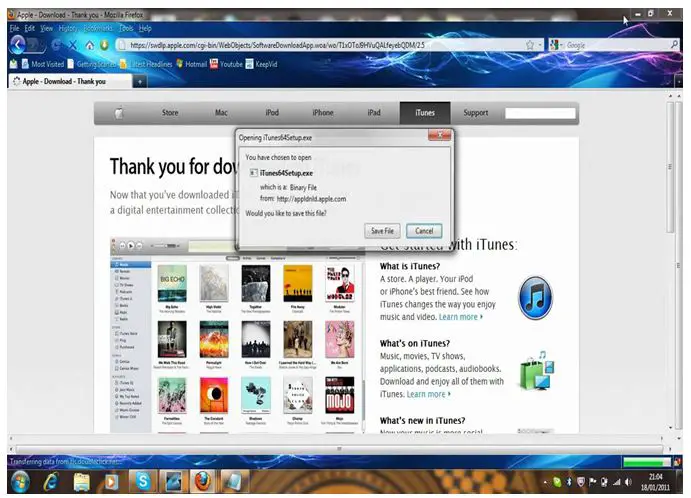Click the bookmark star in address bar
691x498 pixels.
coord(530,45)
